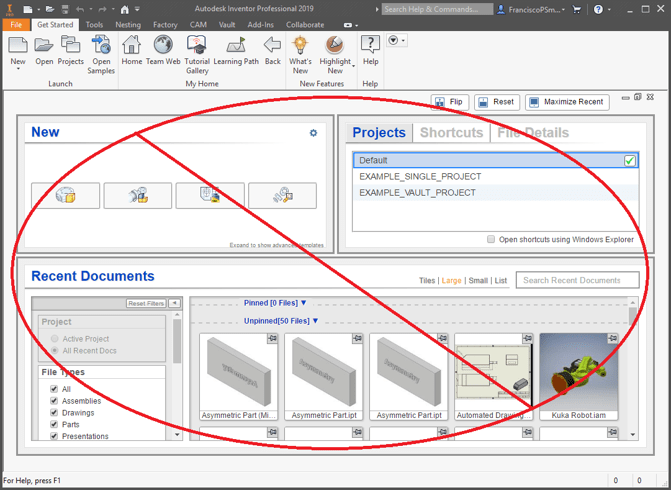Create a new Assembly from template tile
This screenshot has width=671, height=490.
[x=138, y=196]
